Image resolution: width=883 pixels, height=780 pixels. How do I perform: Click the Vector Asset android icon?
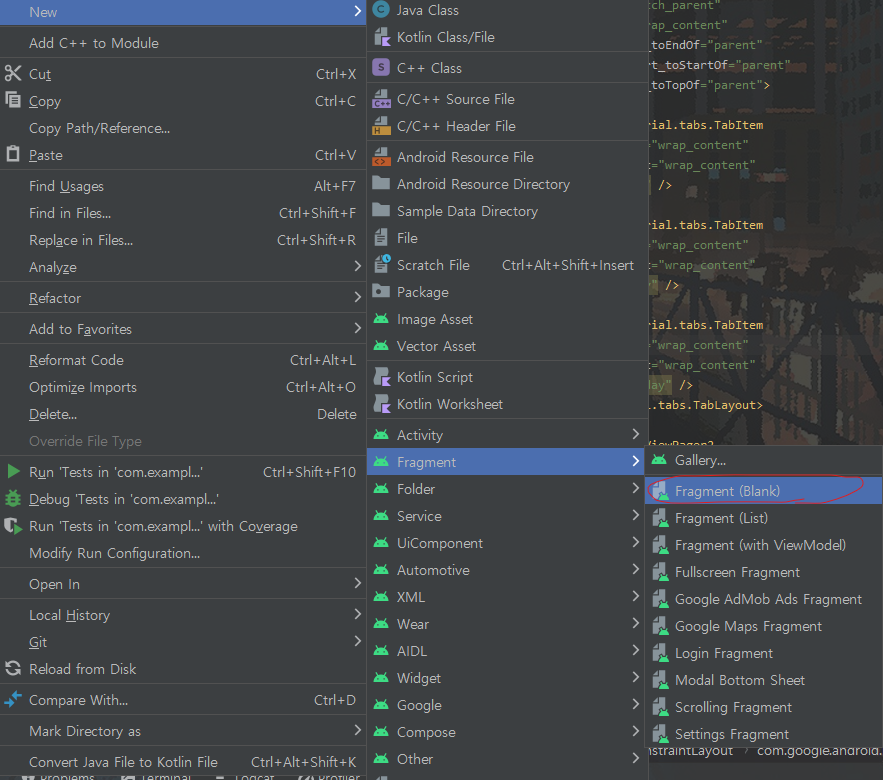click(x=381, y=346)
